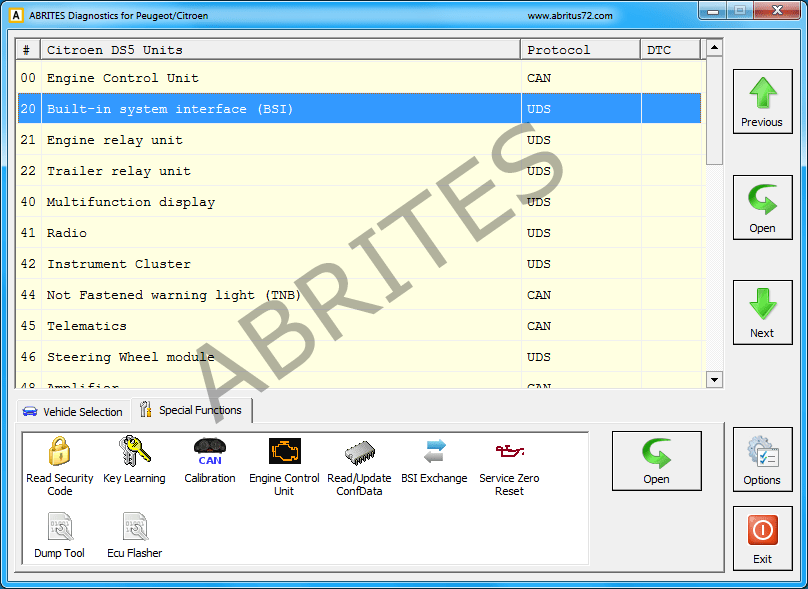Select the Radio unit row
Viewport: 808px width, 589px height.
click(x=359, y=232)
